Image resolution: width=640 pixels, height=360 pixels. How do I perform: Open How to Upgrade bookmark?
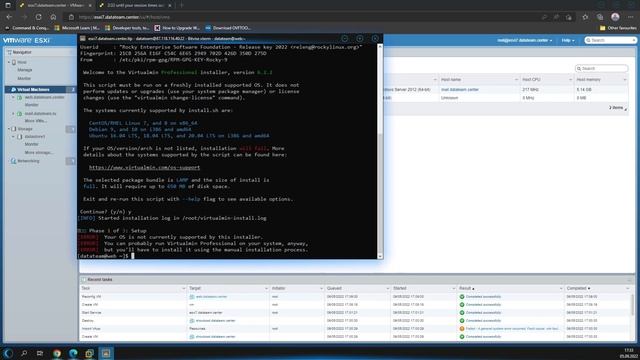coord(177,28)
